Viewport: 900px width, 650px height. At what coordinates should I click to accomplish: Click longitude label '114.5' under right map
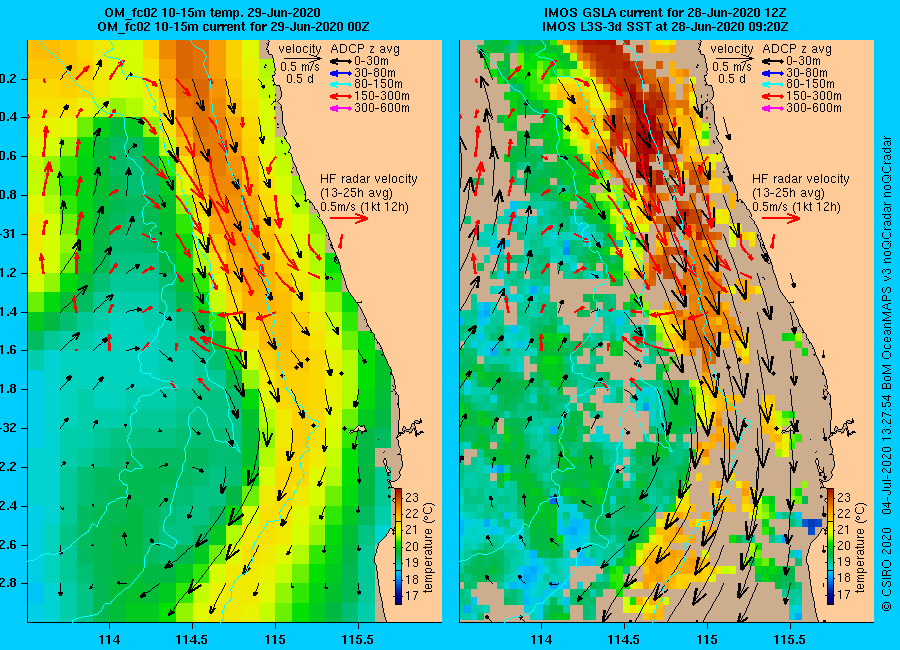click(623, 639)
